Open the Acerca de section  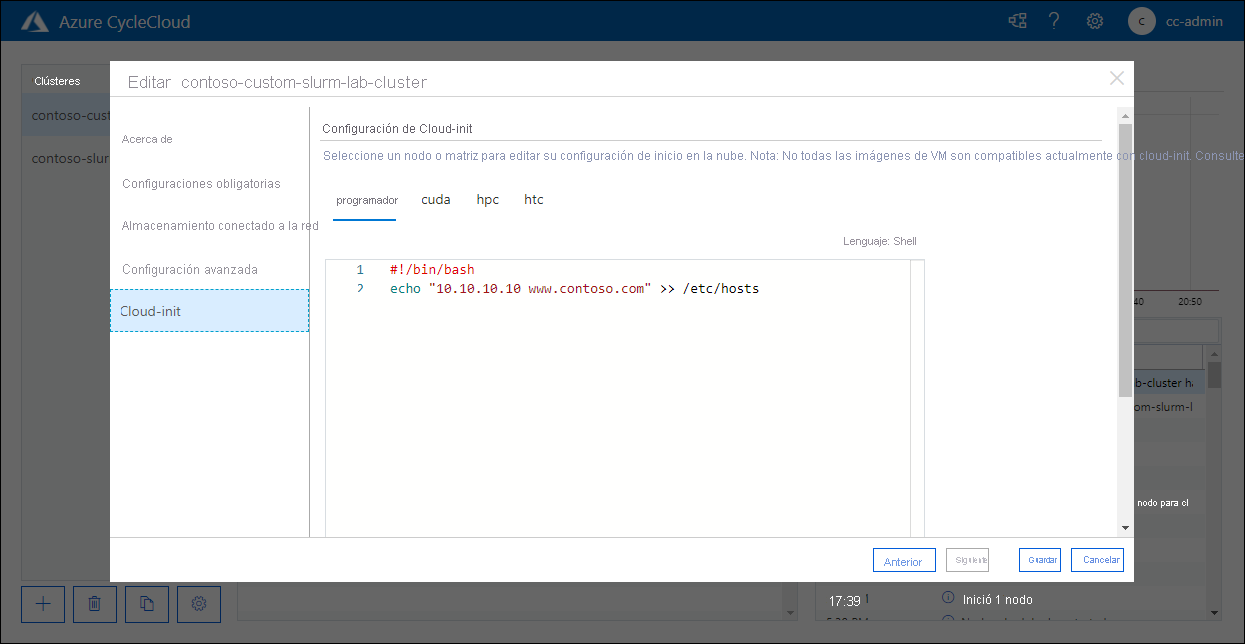click(149, 139)
